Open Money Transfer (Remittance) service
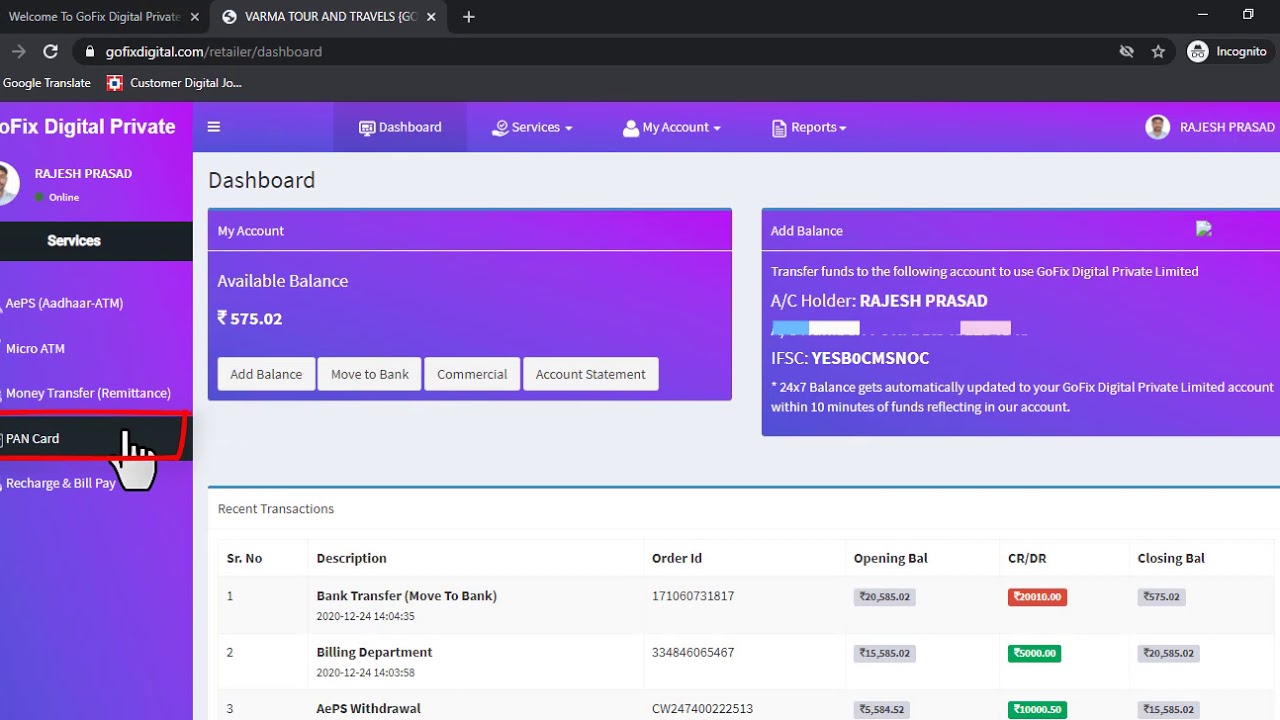This screenshot has width=1280, height=720. (x=88, y=393)
